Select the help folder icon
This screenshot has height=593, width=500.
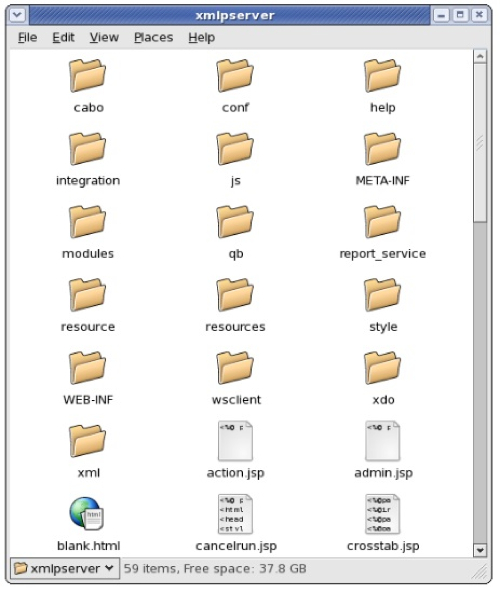pos(383,75)
